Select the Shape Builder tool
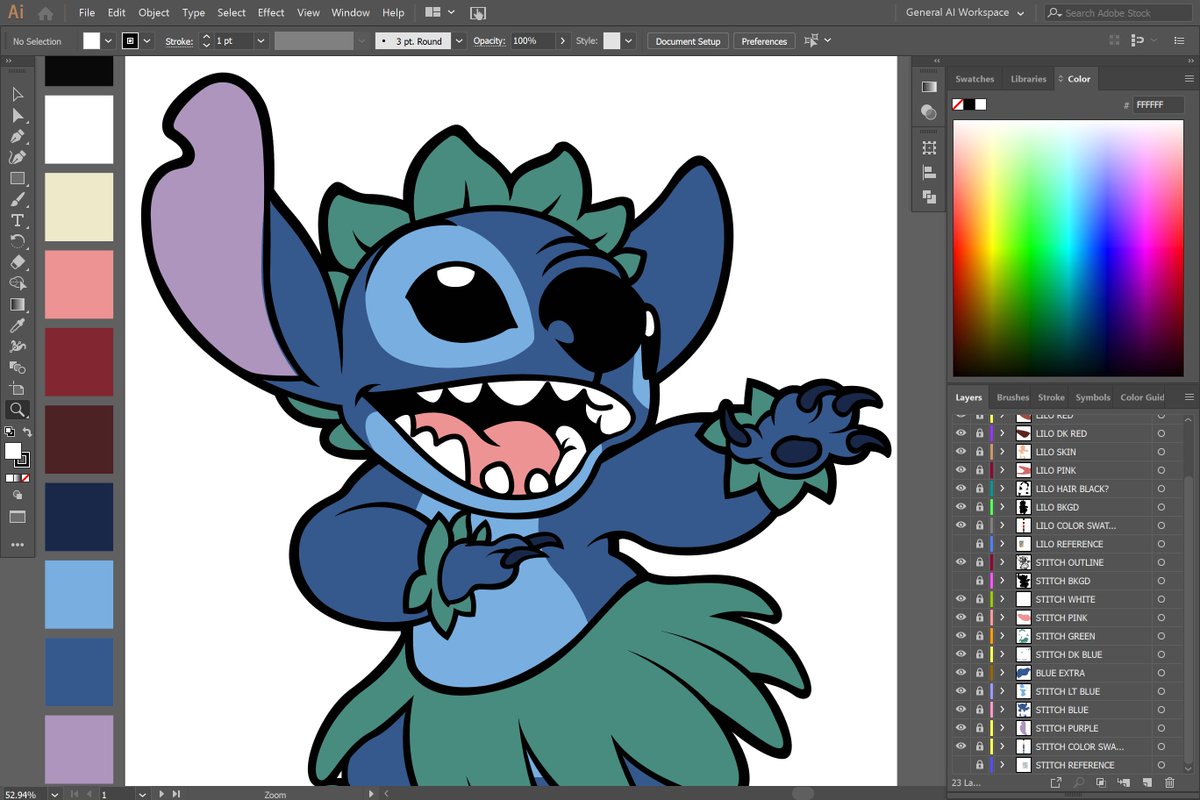This screenshot has width=1200, height=800. pyautogui.click(x=17, y=283)
